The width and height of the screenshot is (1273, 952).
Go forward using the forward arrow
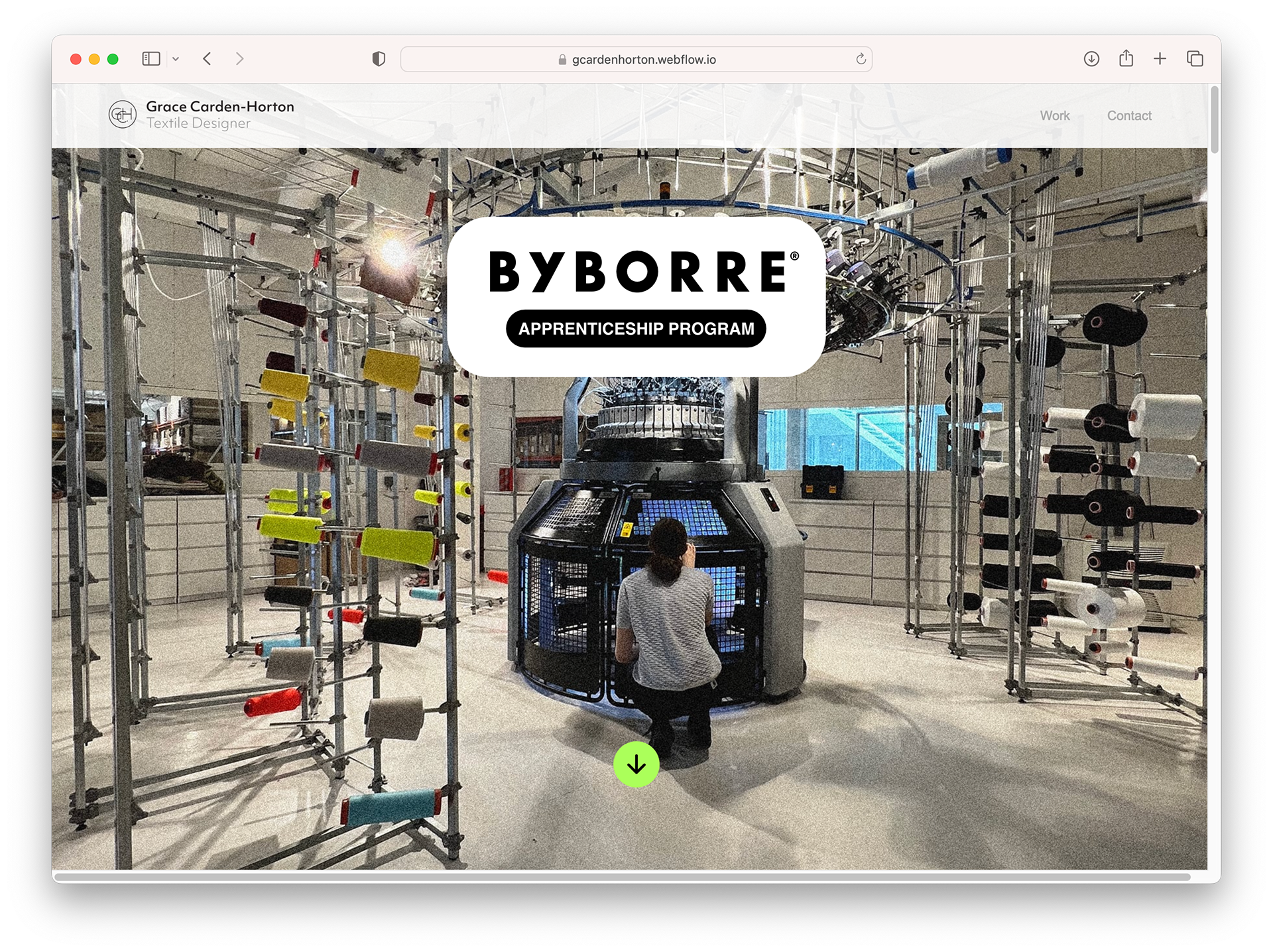coord(239,59)
